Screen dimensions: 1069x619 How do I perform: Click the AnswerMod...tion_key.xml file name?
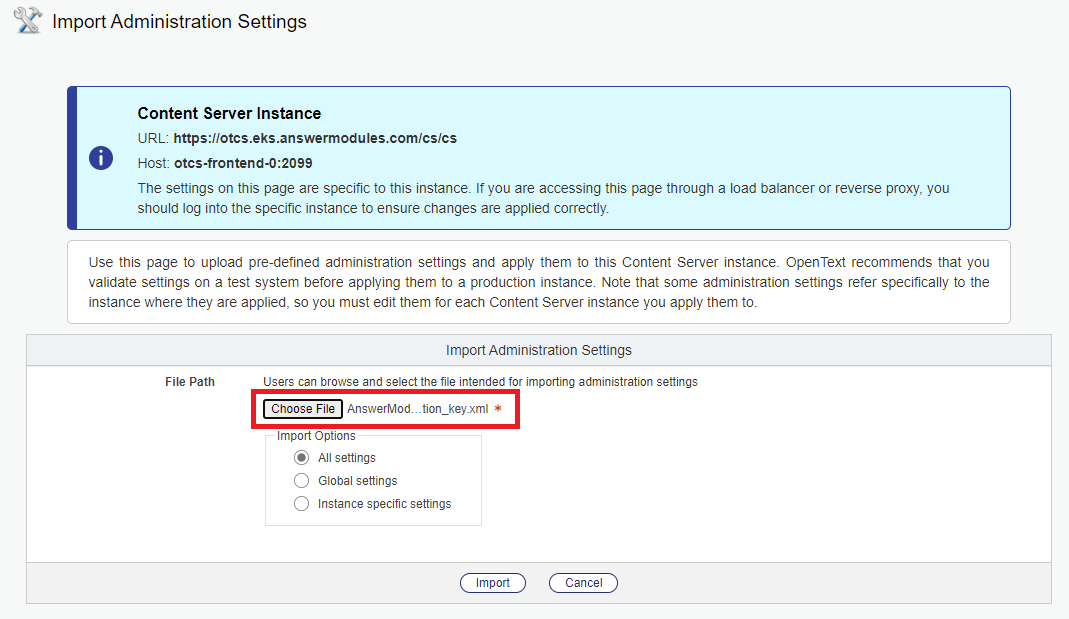tap(406, 408)
